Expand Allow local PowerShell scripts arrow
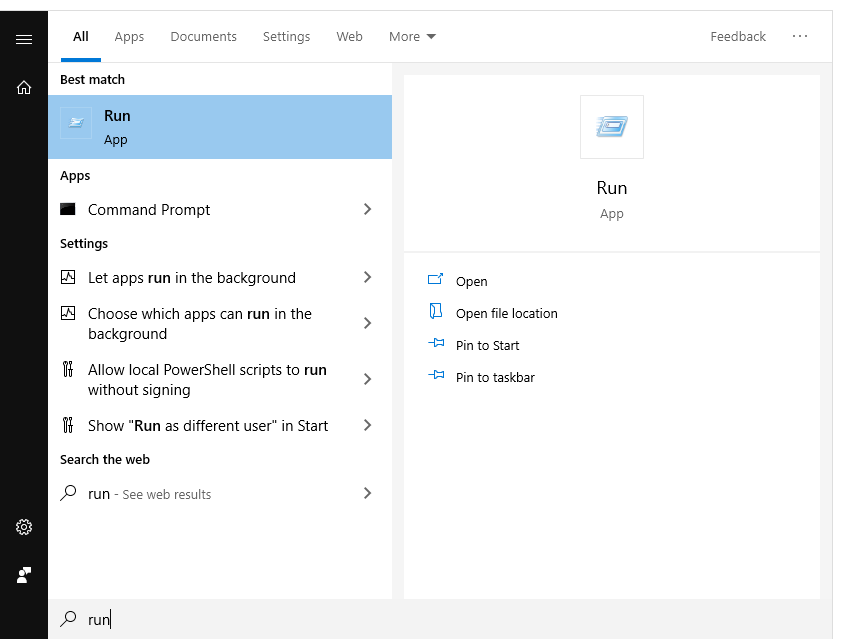The image size is (843, 639). (367, 379)
